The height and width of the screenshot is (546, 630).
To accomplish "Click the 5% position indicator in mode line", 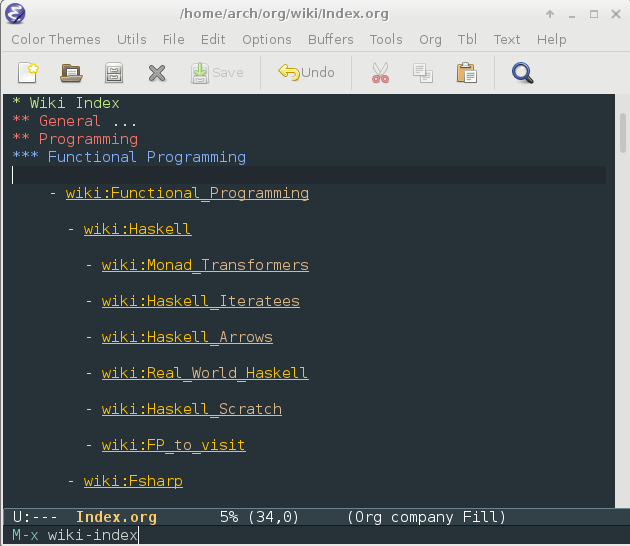I will click(229, 517).
